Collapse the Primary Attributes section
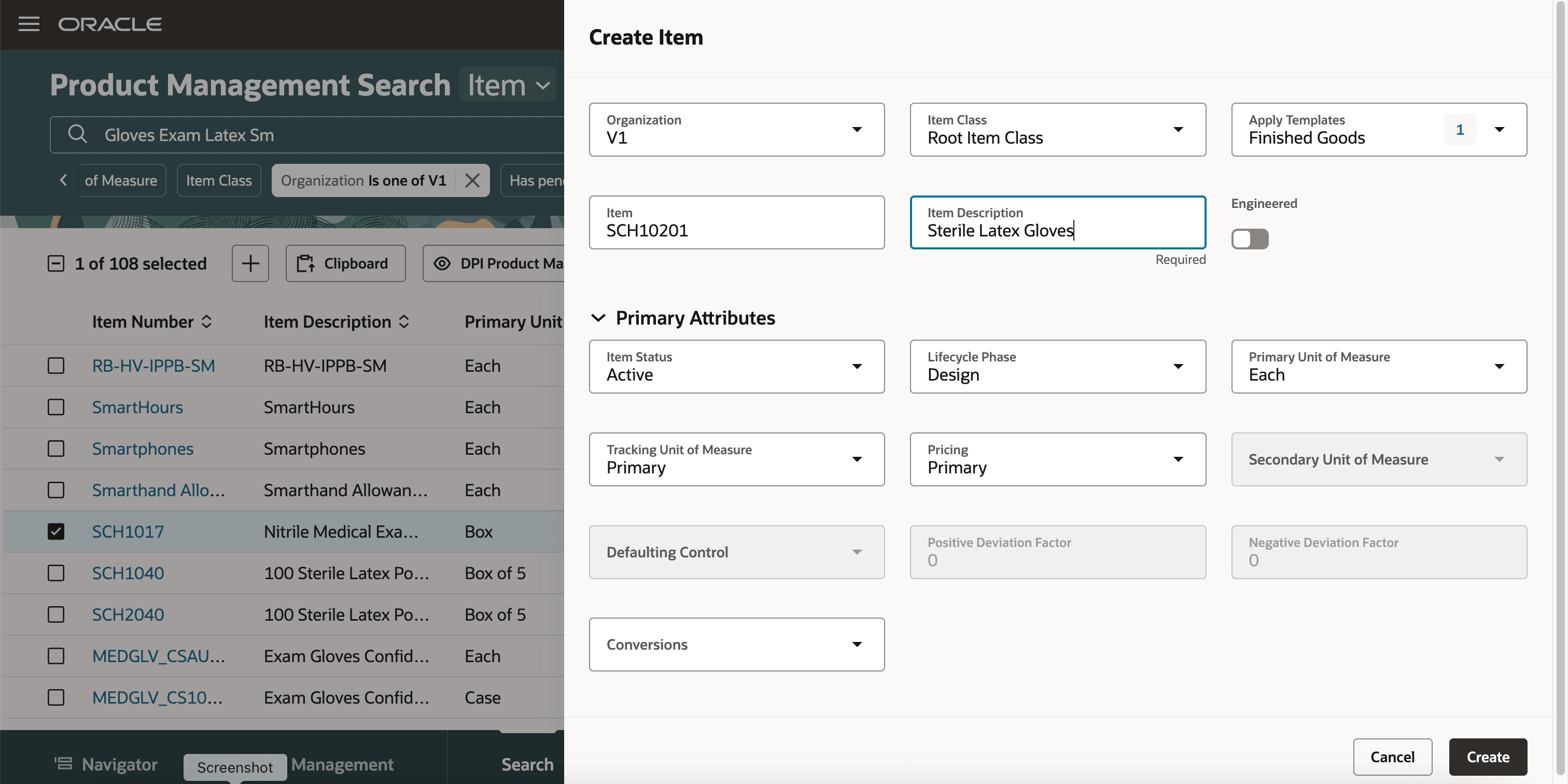This screenshot has width=1568, height=784. point(598,318)
